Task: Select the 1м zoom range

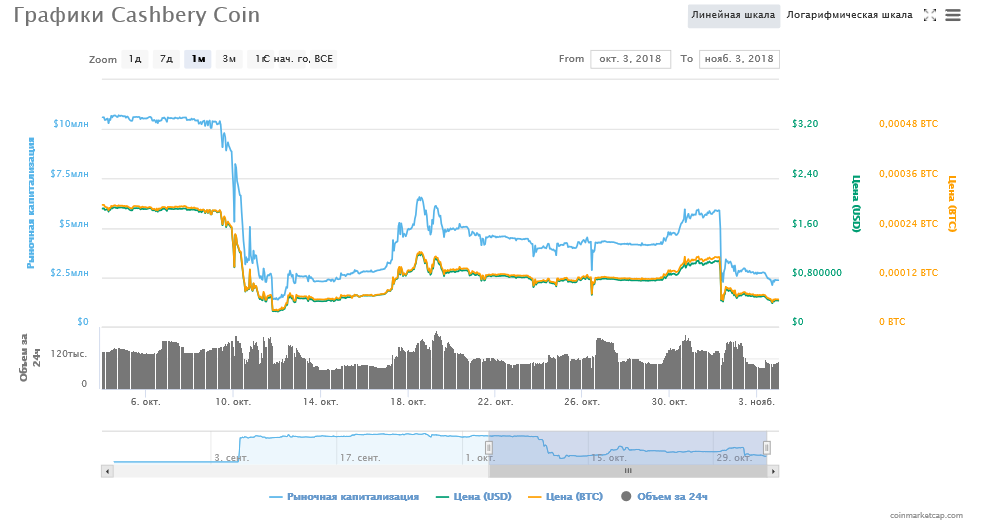Action: coord(198,59)
